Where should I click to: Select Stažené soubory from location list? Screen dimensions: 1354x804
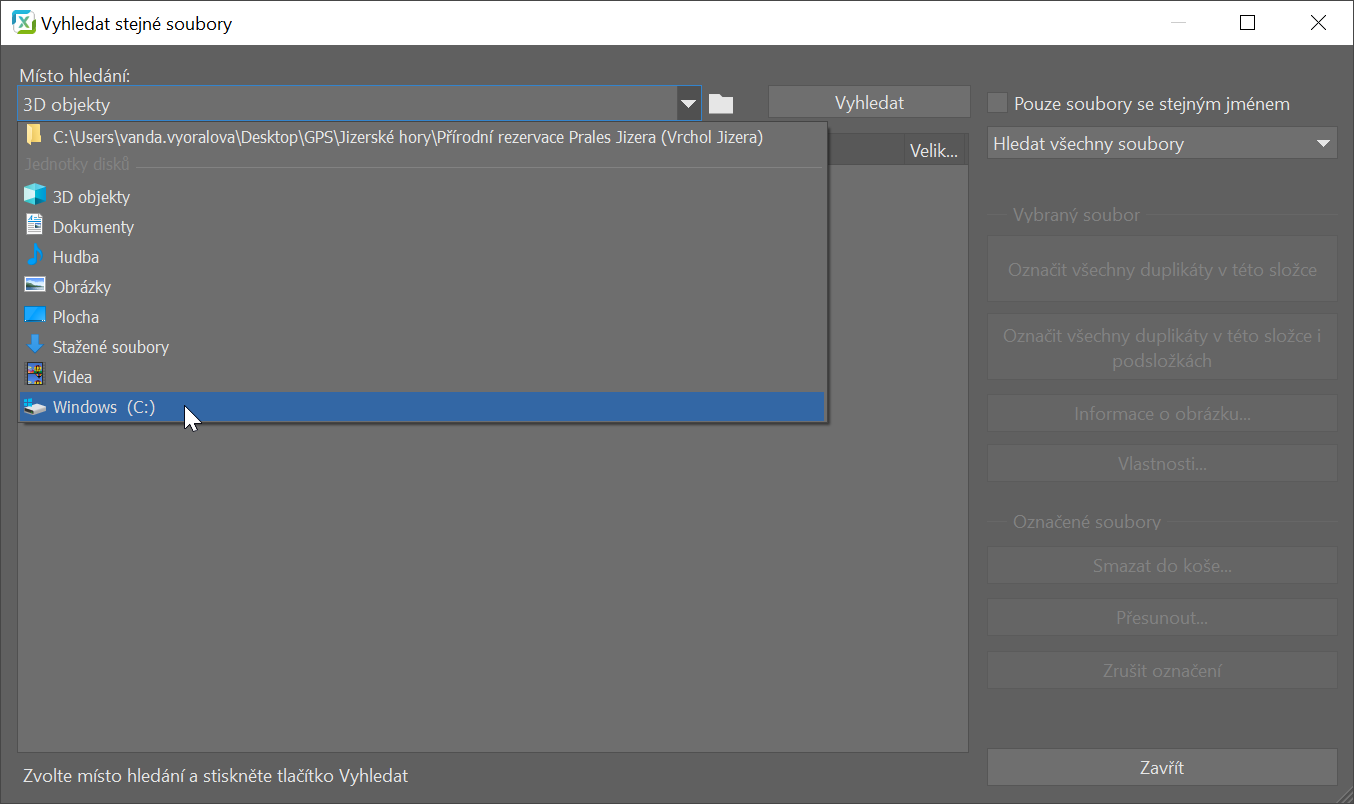(x=110, y=347)
